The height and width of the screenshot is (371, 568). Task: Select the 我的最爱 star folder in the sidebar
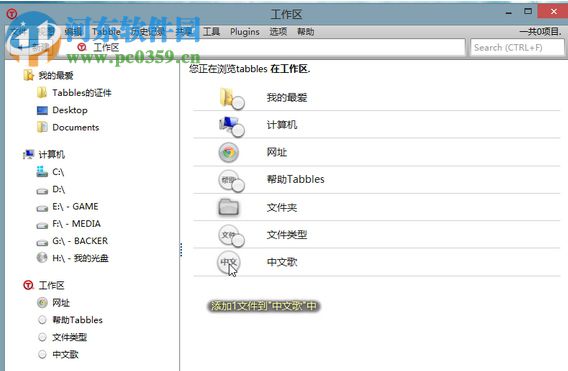click(29, 75)
